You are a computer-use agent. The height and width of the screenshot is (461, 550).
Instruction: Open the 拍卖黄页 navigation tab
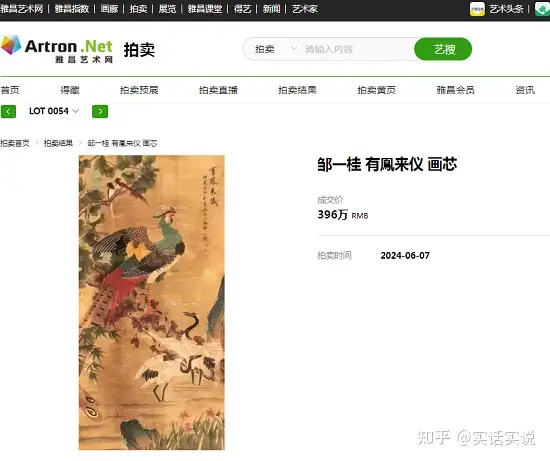(376, 90)
